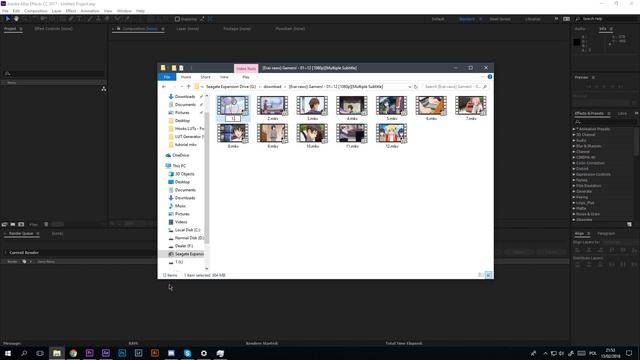Viewport: 640px width, 360px height.
Task: Switch to Render Queue panel tab
Action: pos(21,233)
